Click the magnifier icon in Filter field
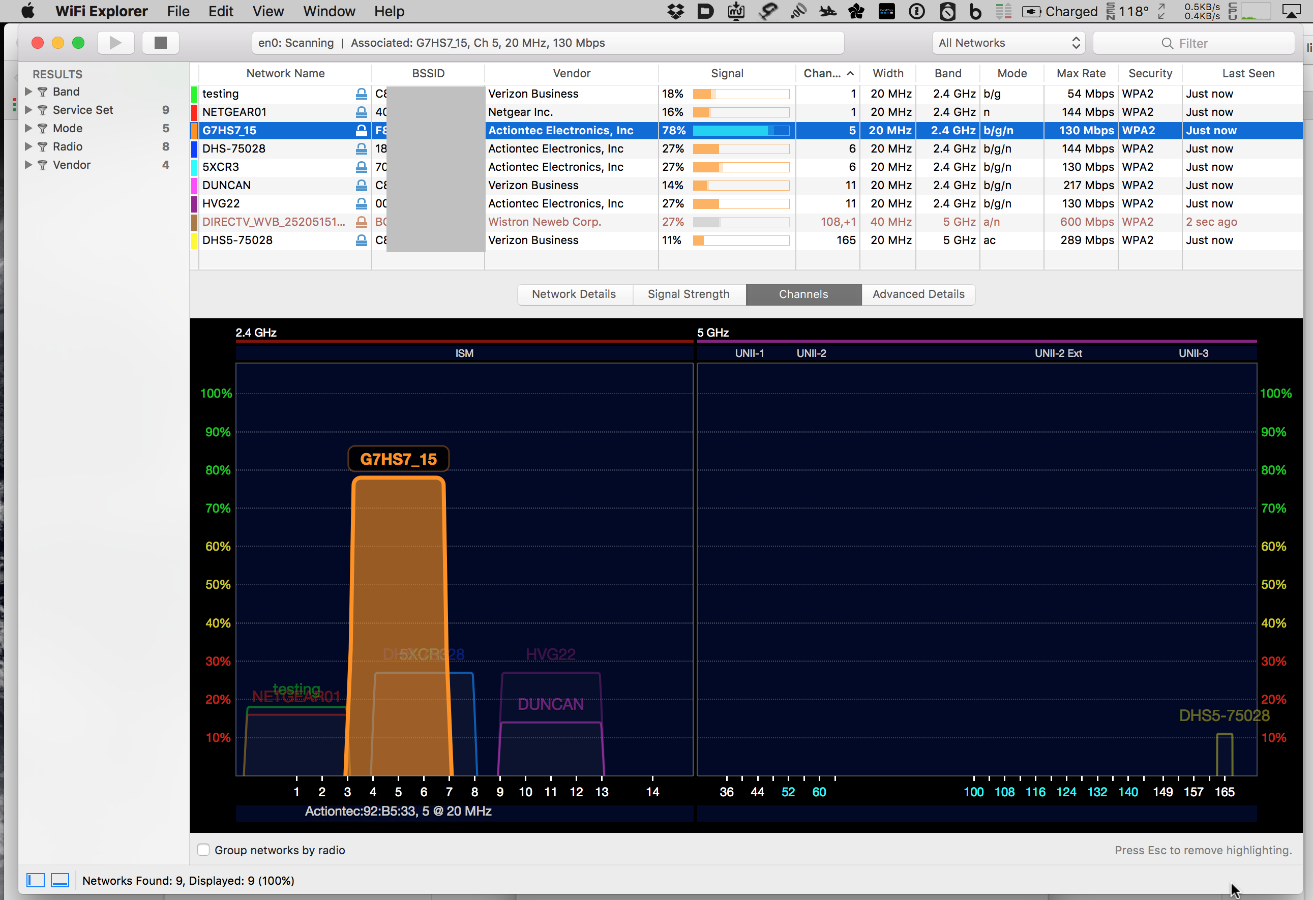1313x900 pixels. (1167, 43)
